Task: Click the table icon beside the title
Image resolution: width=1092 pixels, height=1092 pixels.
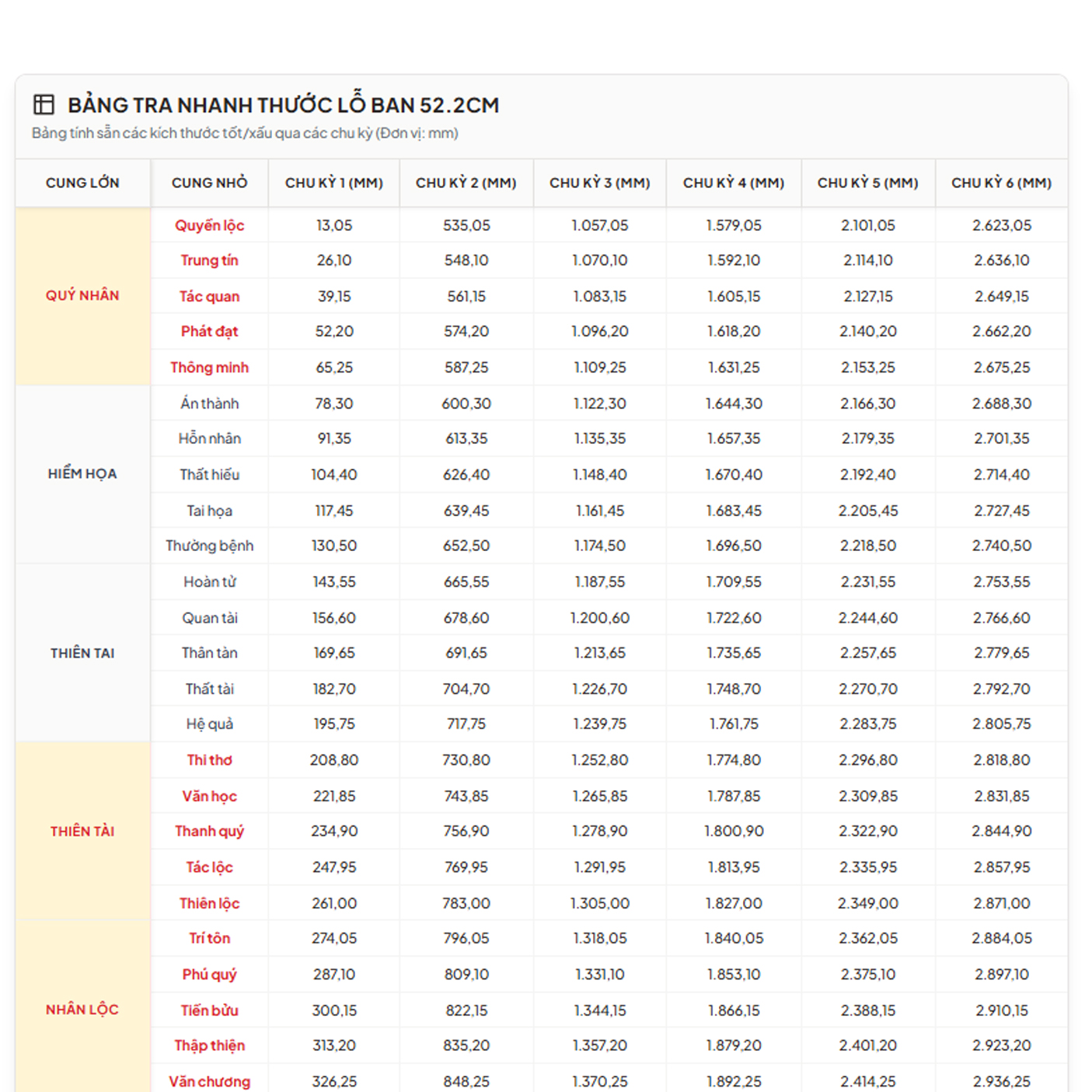Action: (44, 105)
